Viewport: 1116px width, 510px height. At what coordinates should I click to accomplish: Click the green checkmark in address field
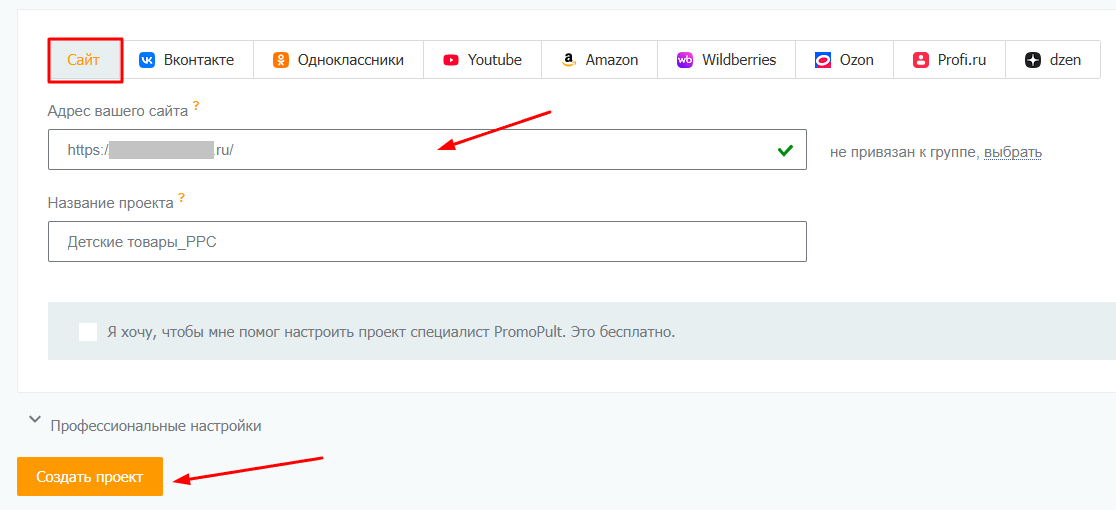[x=785, y=150]
